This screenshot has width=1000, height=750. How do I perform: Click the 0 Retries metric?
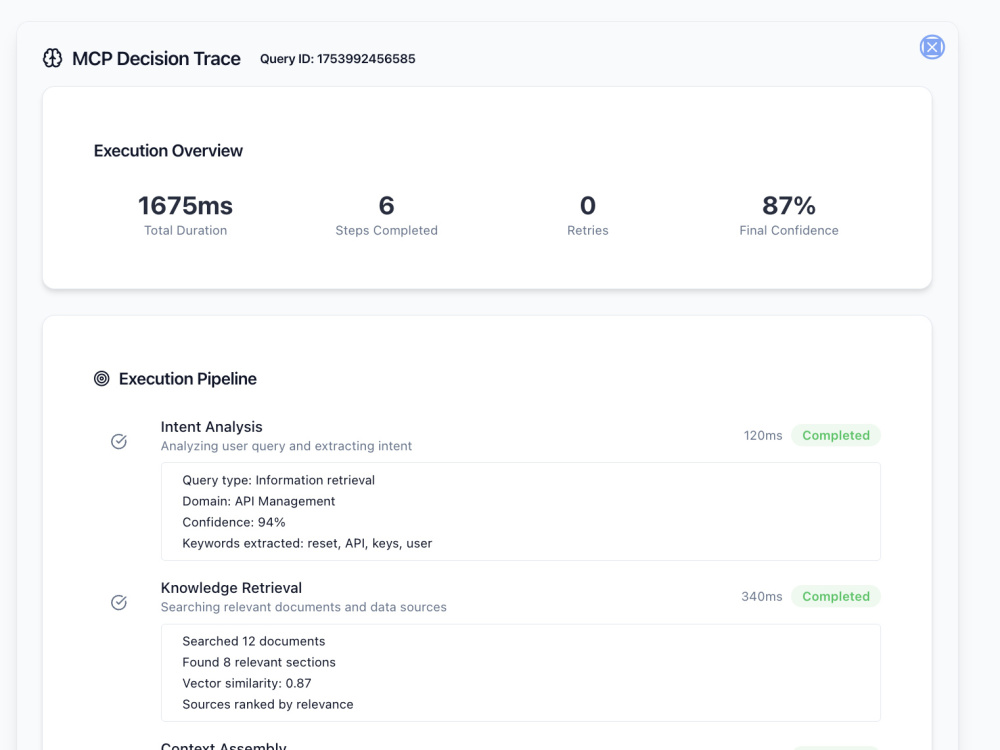point(587,216)
